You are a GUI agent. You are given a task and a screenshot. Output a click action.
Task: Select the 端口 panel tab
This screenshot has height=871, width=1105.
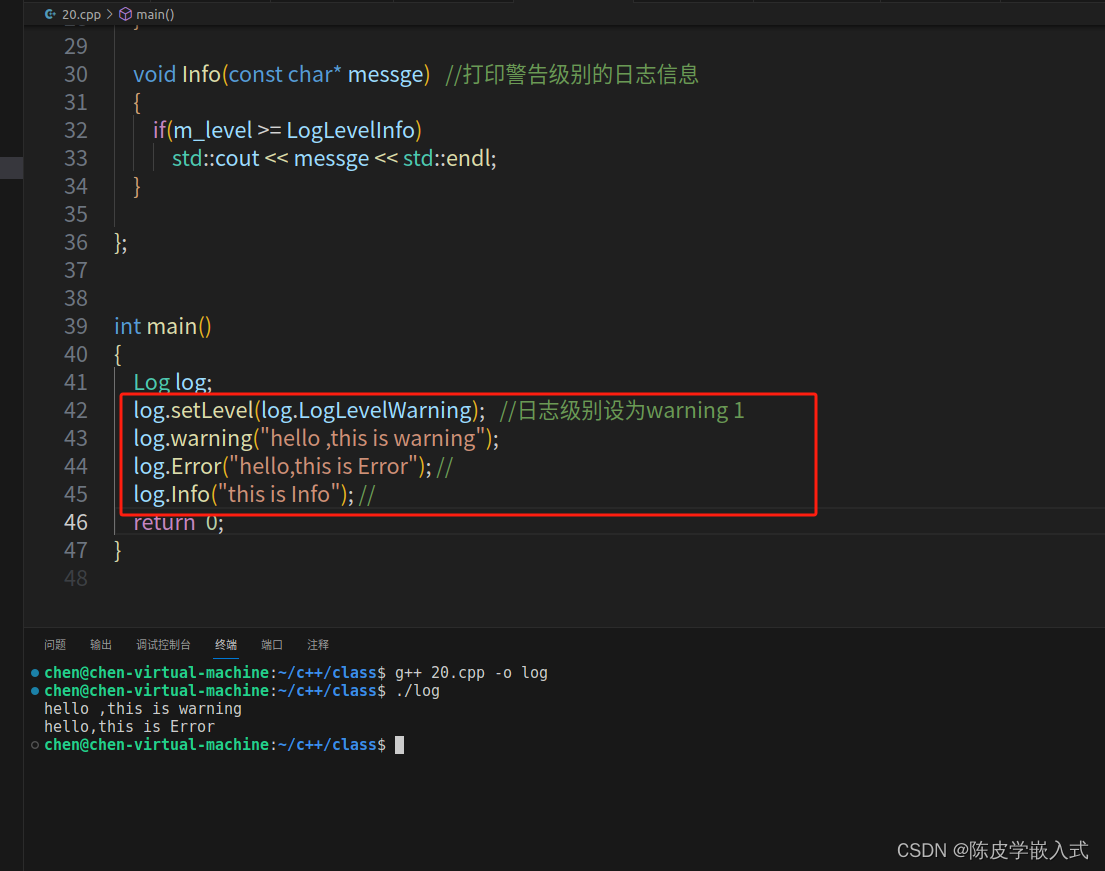tap(271, 645)
